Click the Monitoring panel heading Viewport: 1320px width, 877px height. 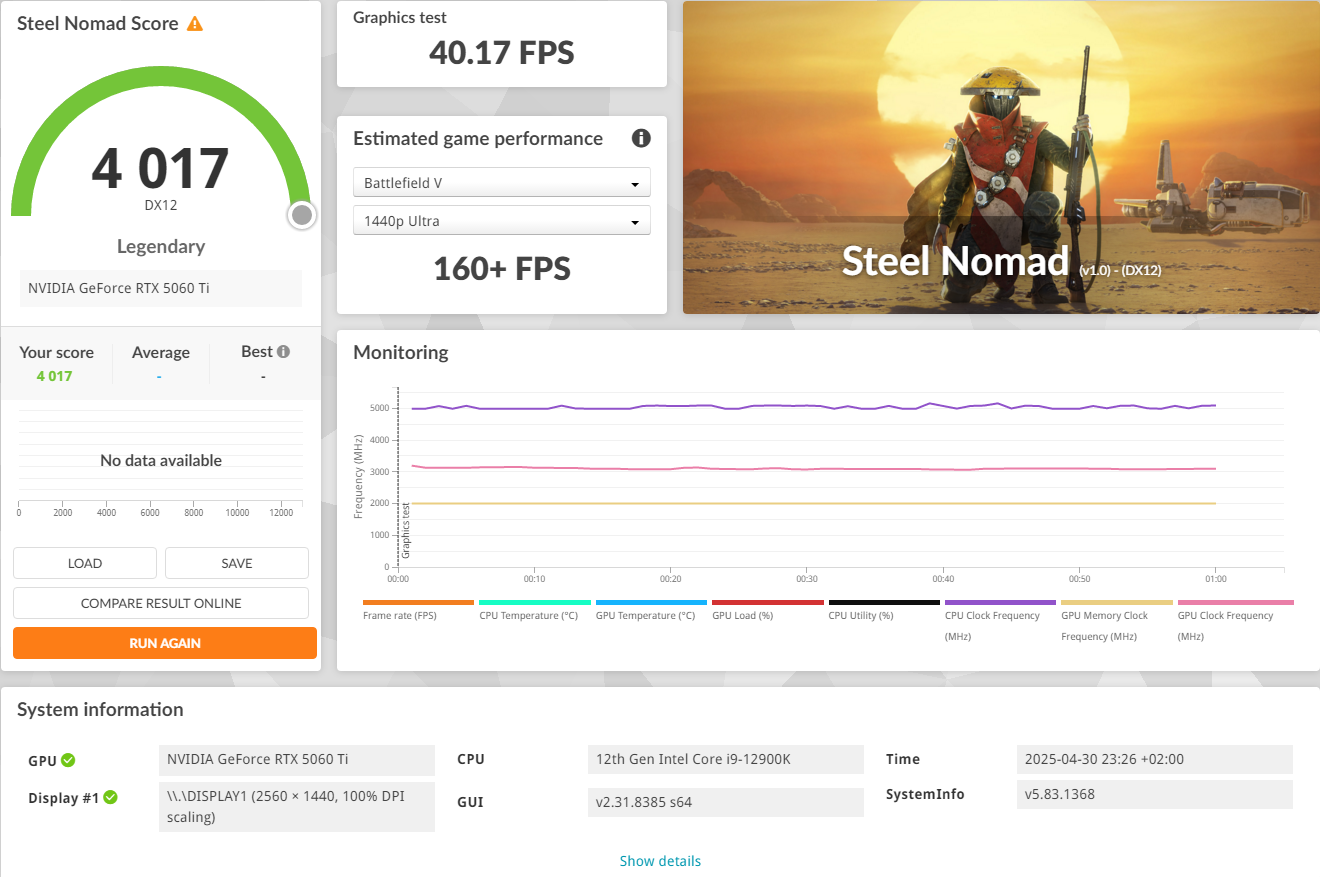(401, 352)
